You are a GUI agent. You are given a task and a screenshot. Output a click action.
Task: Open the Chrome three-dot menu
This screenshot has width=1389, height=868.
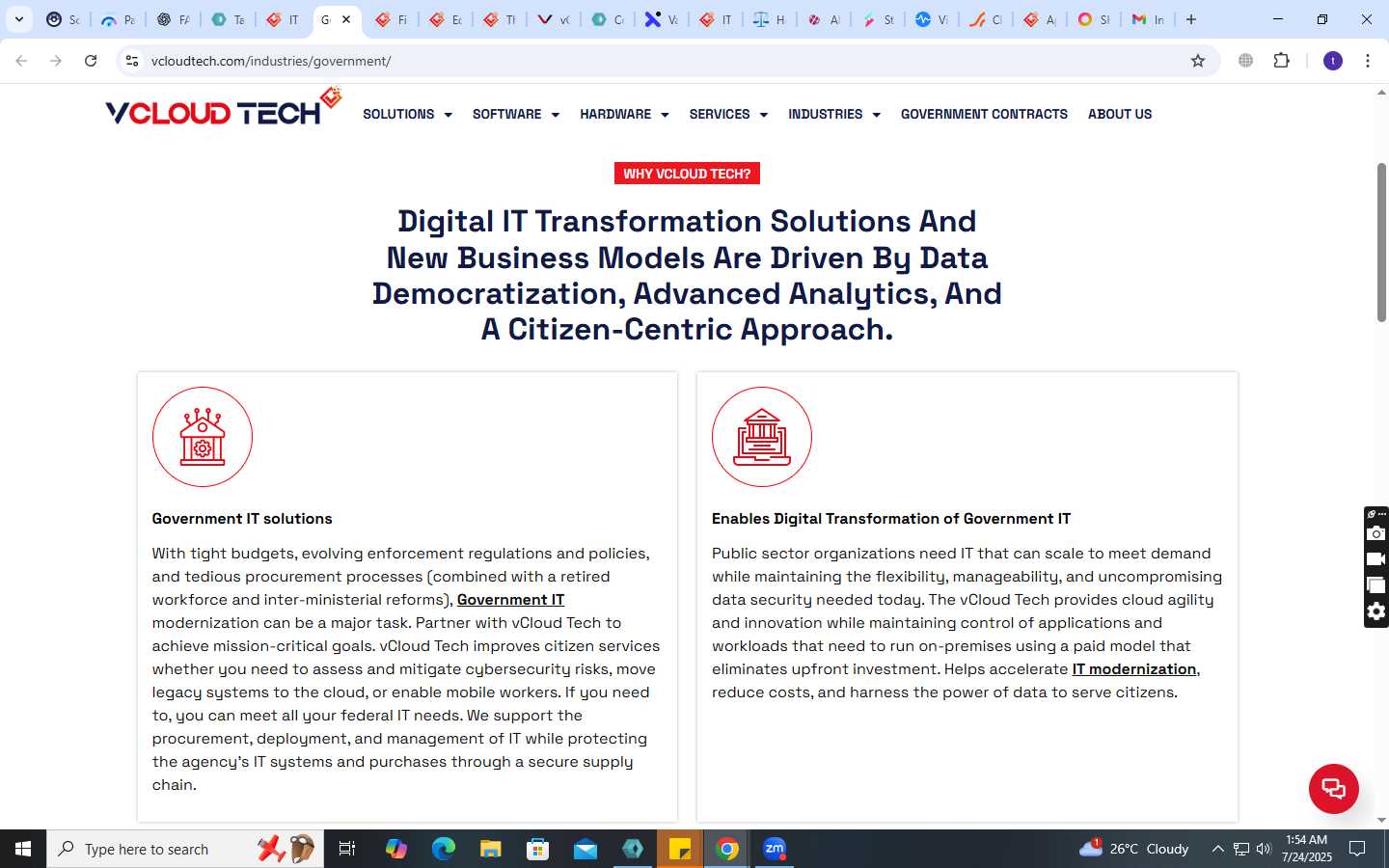[1368, 61]
